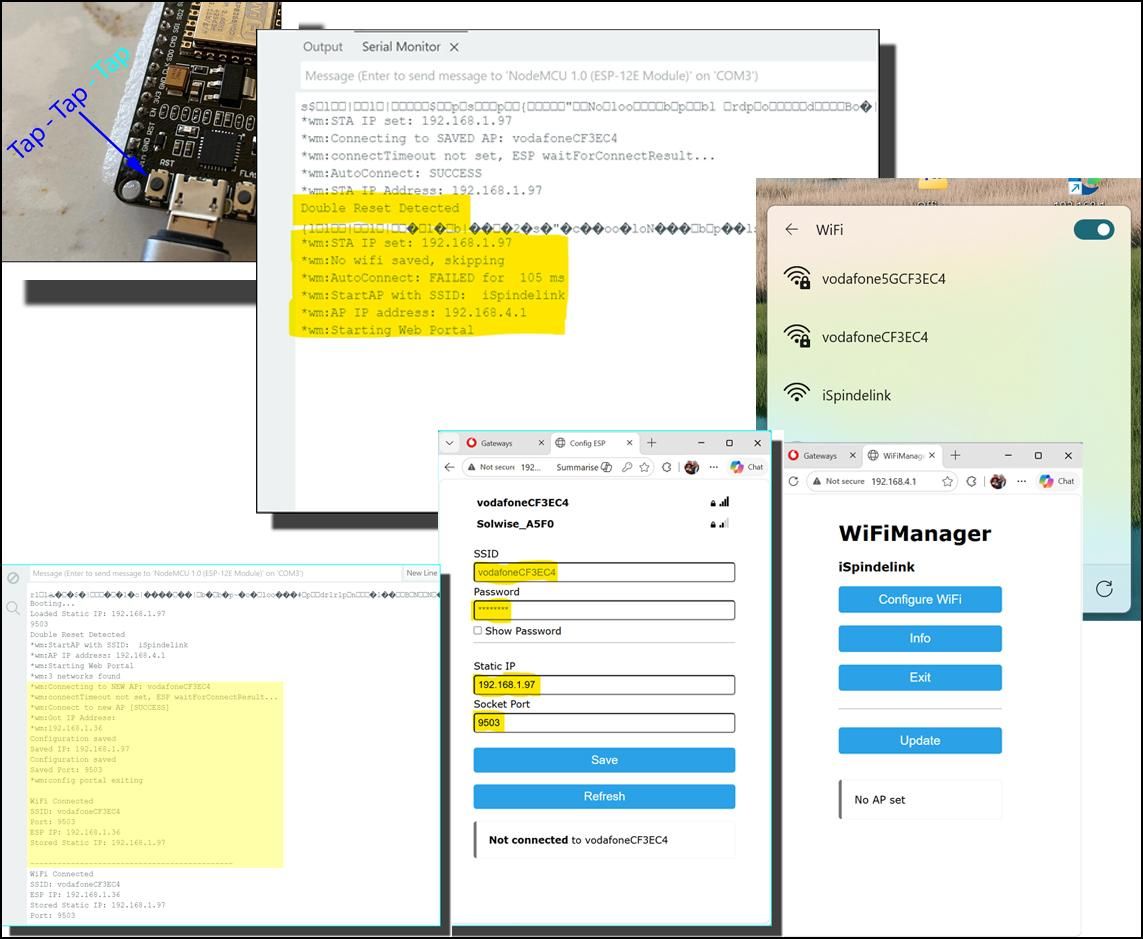Tick the Show Password checkbox
Image resolution: width=1143 pixels, height=939 pixels.
(x=478, y=631)
